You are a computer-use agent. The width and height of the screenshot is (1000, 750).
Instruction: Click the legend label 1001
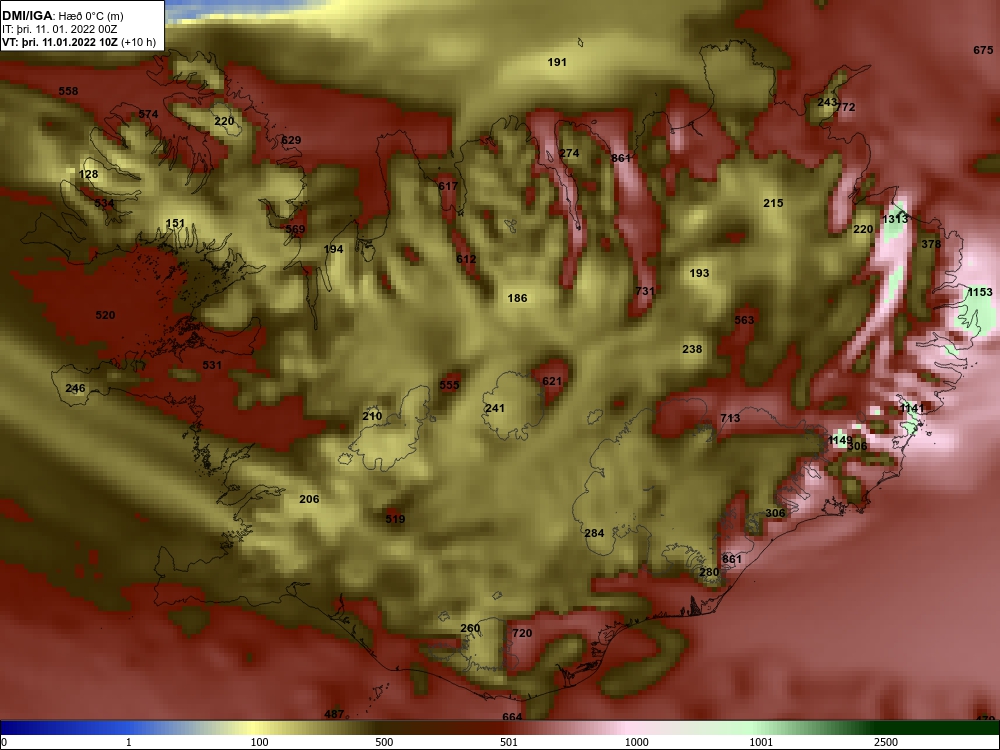(761, 742)
